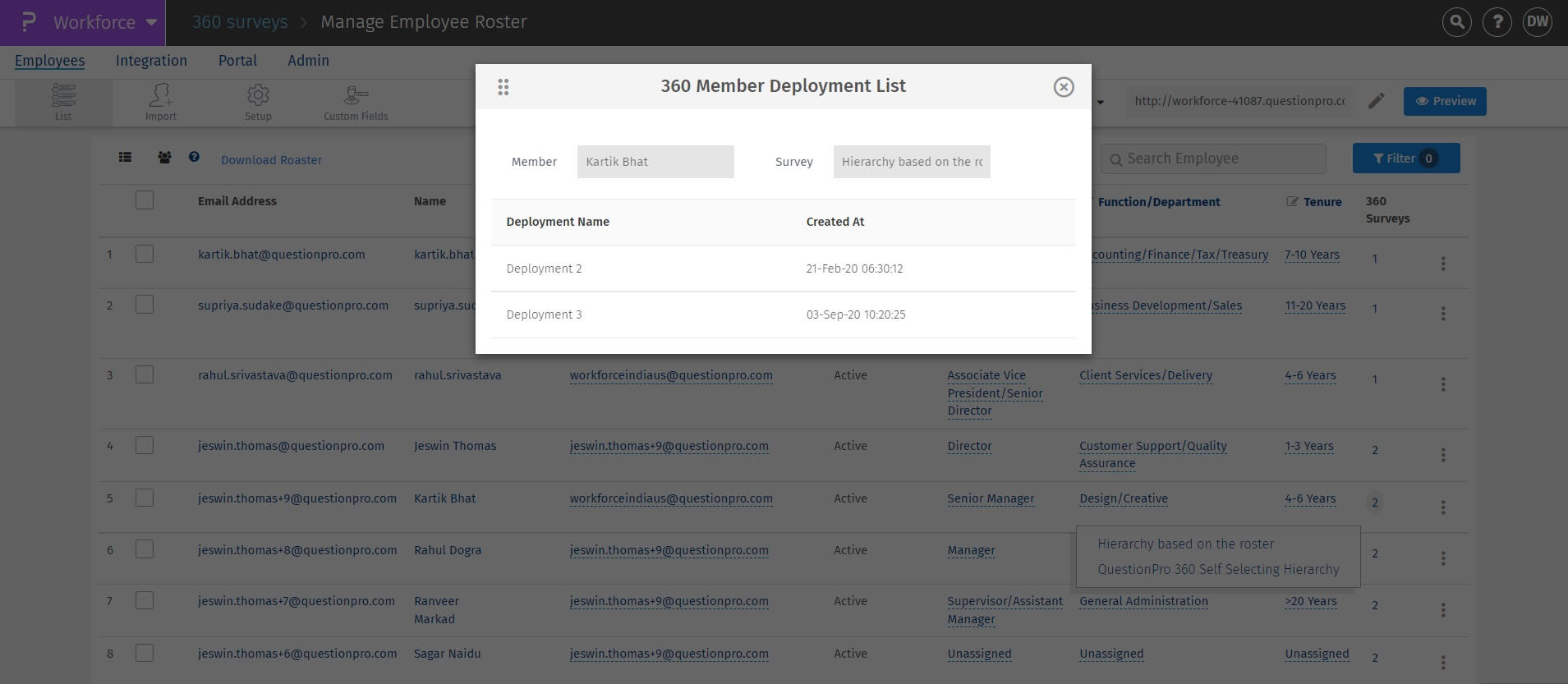The image size is (1568, 684).
Task: Open row actions for rahul.srivastava@questionpro.com
Action: [1443, 384]
